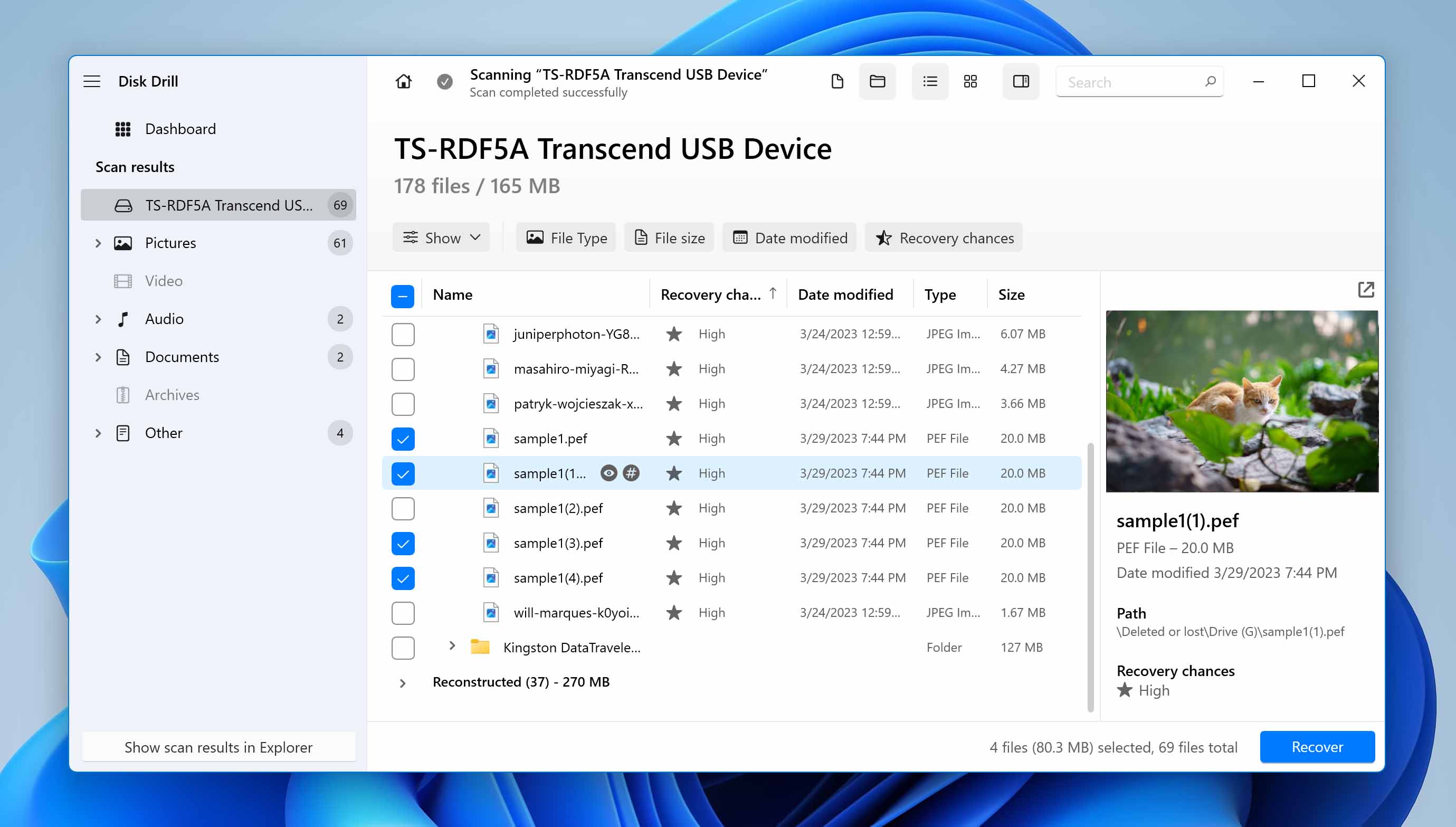1456x827 pixels.
Task: Select the list view layout icon
Action: 930,81
